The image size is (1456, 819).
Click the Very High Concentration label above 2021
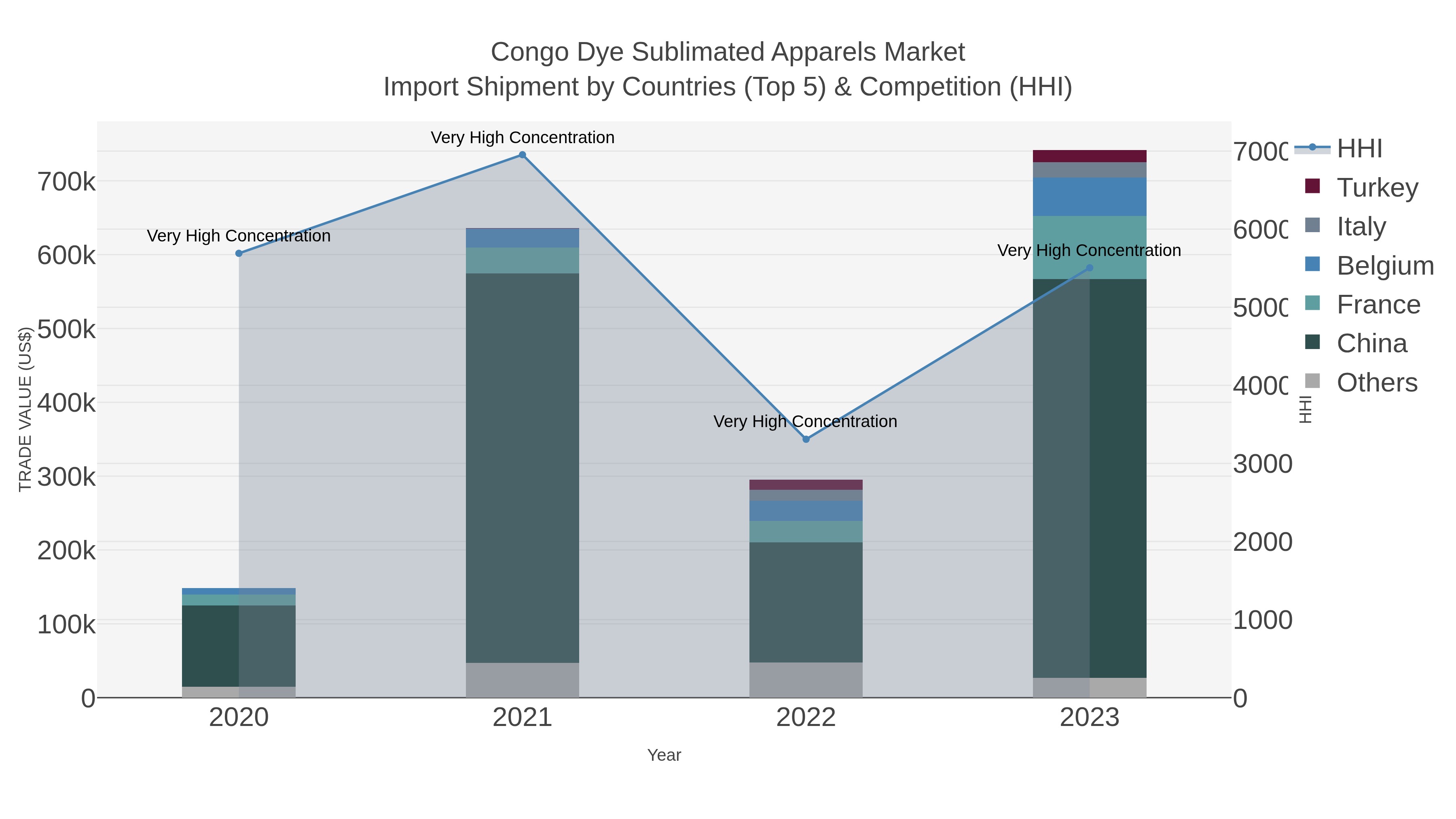coord(522,138)
